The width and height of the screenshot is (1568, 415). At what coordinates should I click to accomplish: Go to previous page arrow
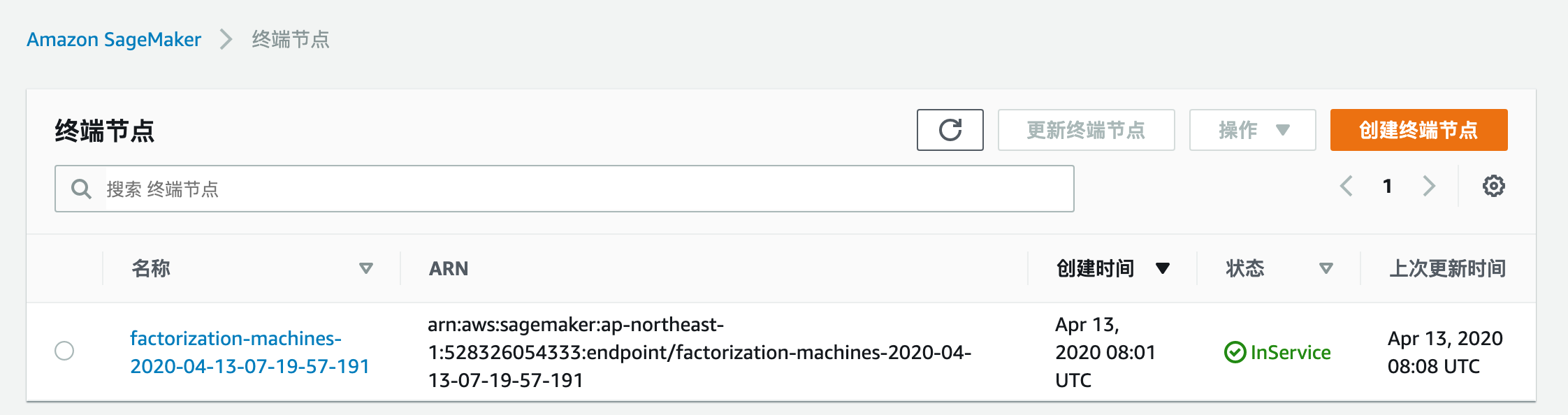point(1346,187)
